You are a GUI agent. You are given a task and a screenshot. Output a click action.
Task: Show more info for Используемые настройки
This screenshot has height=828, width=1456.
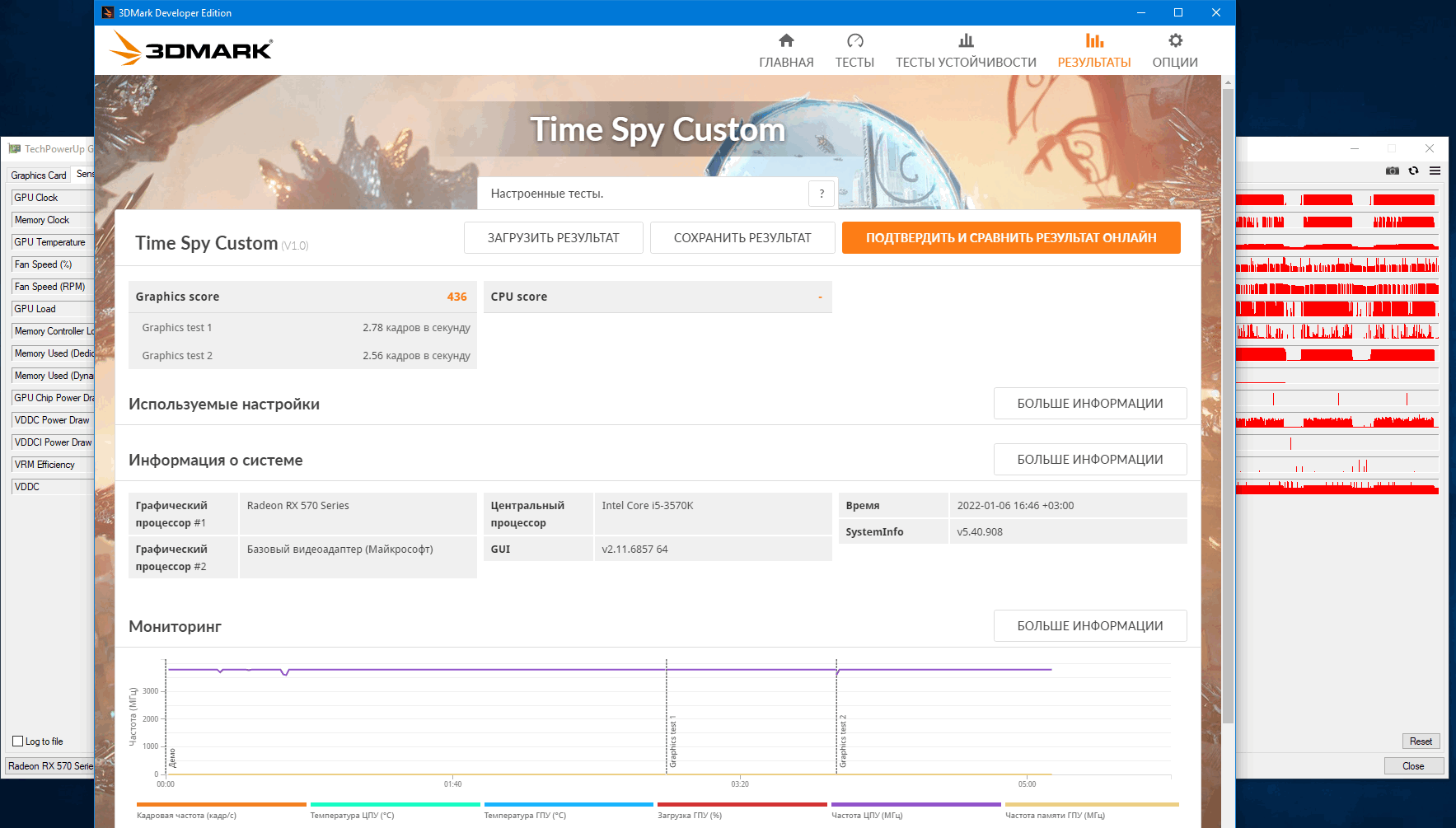(x=1090, y=404)
